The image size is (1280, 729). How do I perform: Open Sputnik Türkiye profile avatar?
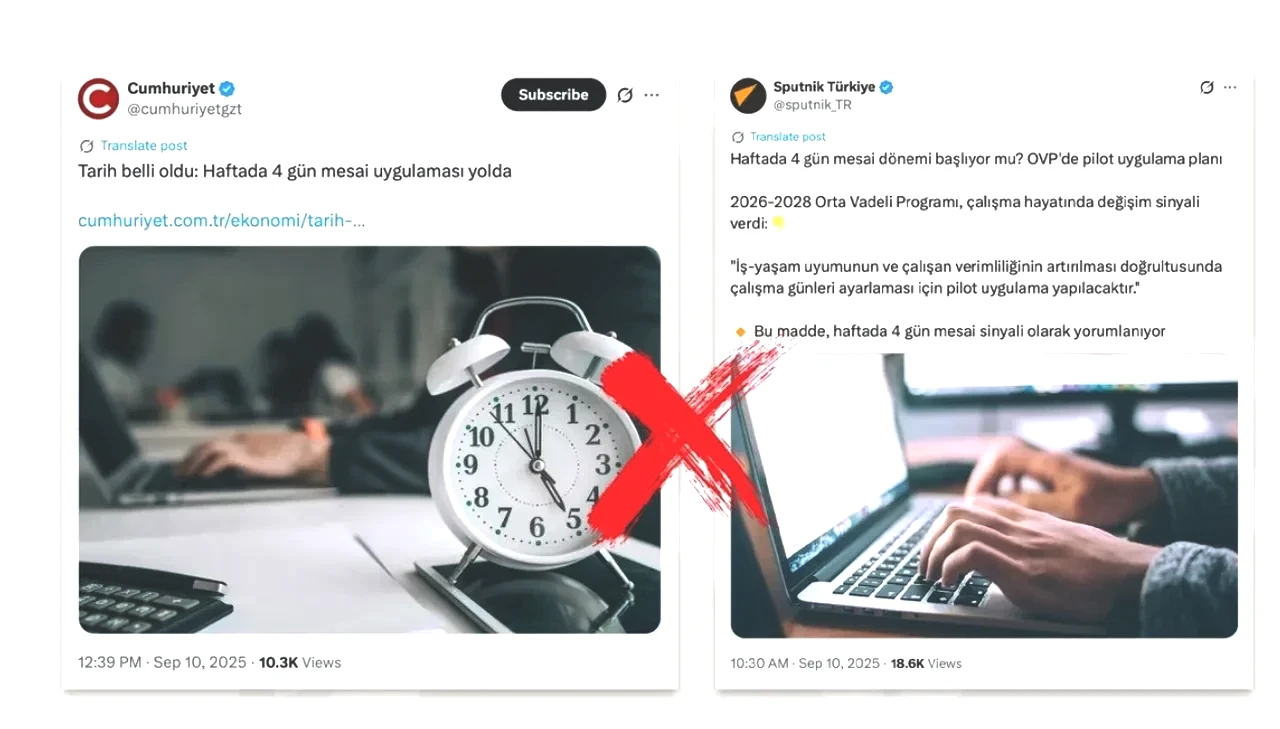[748, 95]
